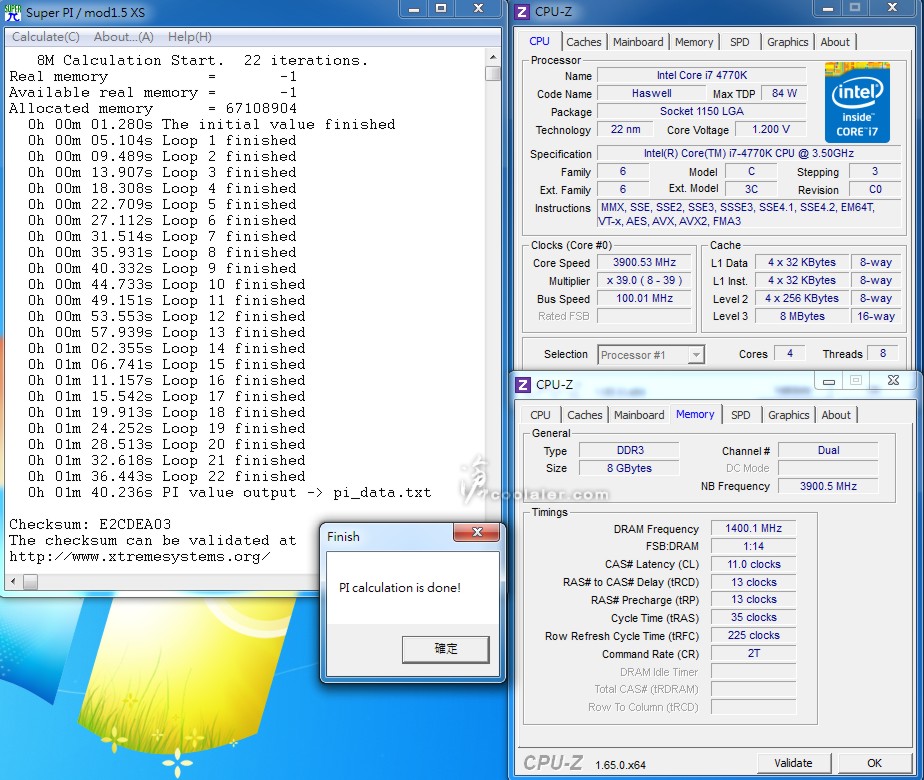
Task: Minimize the bottom CPU-Z window
Action: click(829, 381)
